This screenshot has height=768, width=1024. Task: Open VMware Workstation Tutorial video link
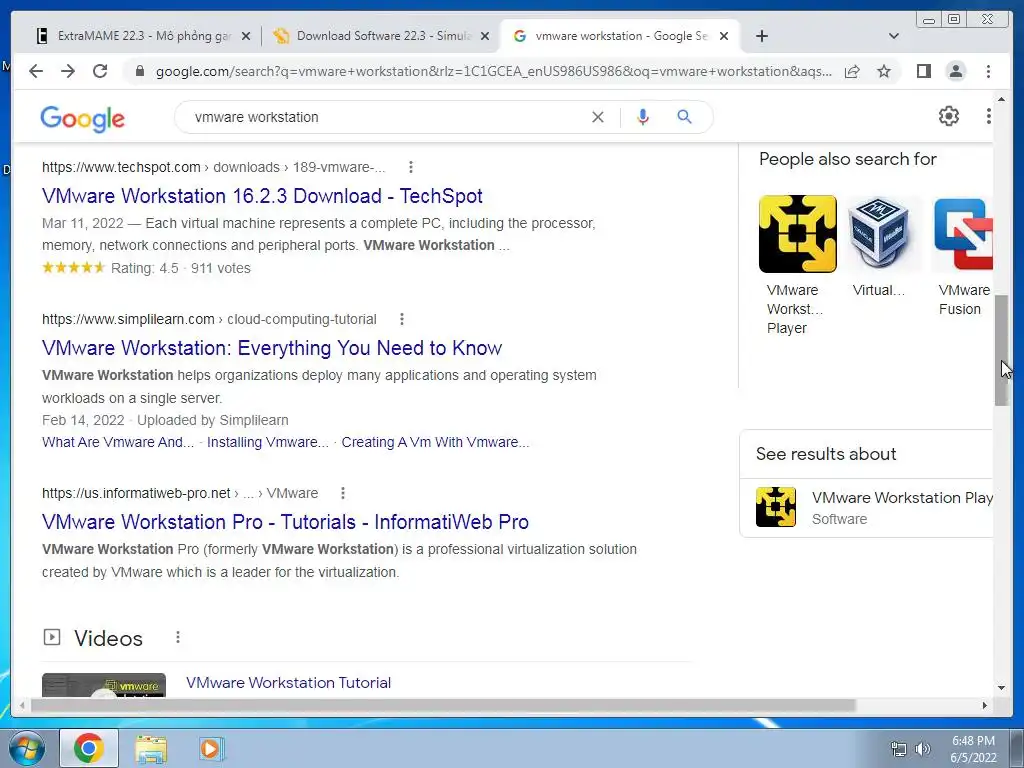pos(289,682)
